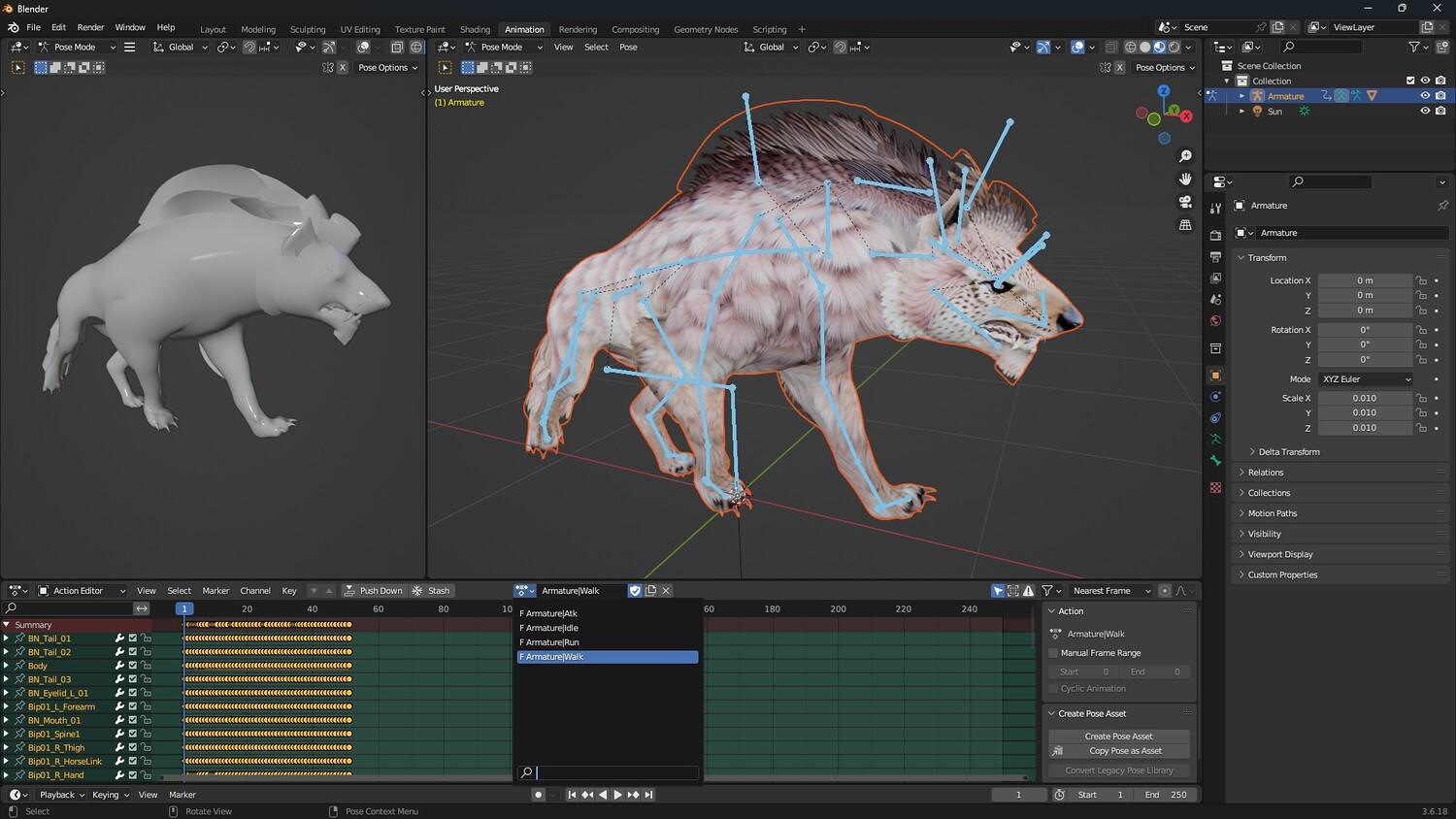Hide the Armature in outliner viewport
The width and height of the screenshot is (1456, 819).
point(1425,96)
